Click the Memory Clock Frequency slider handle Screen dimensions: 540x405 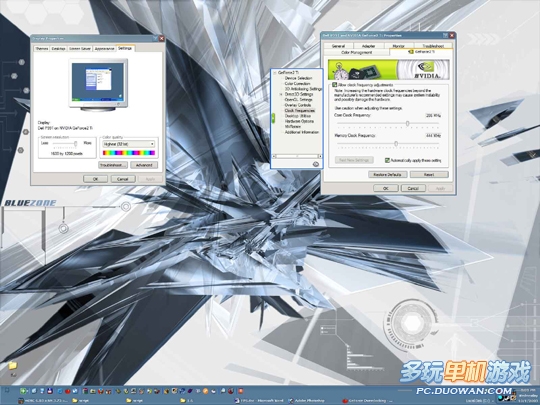[x=396, y=144]
